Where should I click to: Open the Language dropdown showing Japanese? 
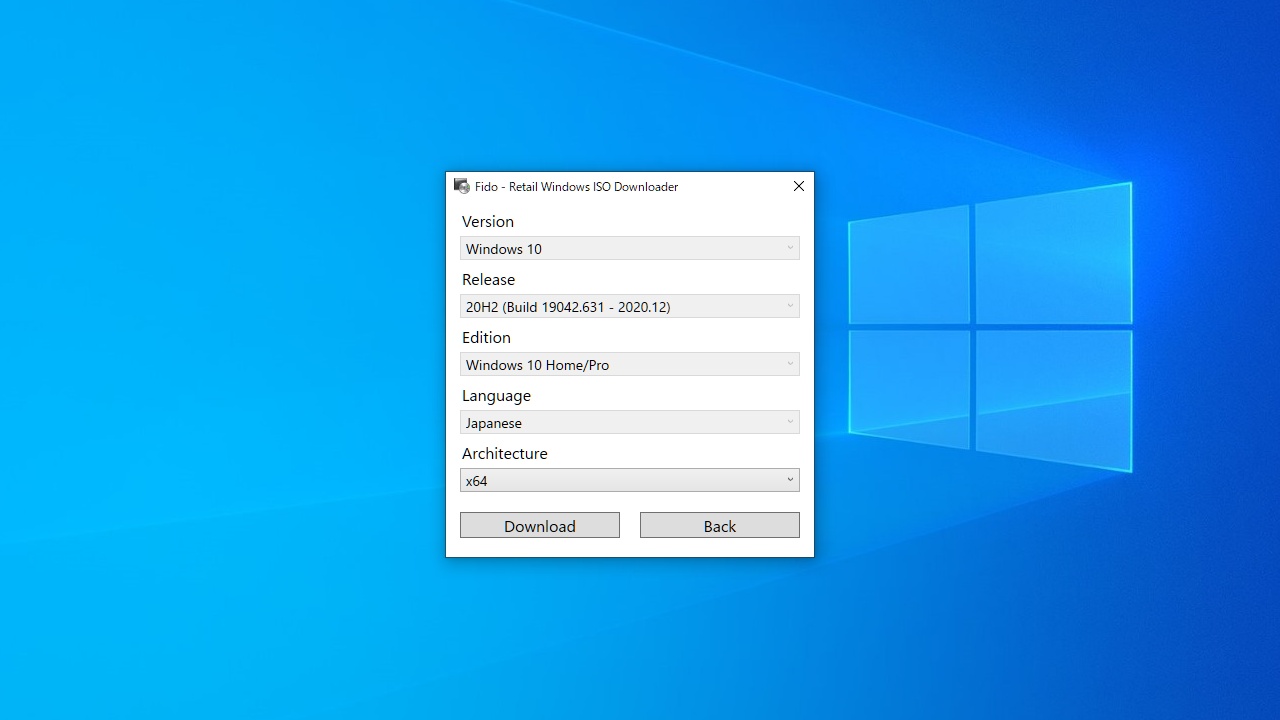pyautogui.click(x=630, y=422)
